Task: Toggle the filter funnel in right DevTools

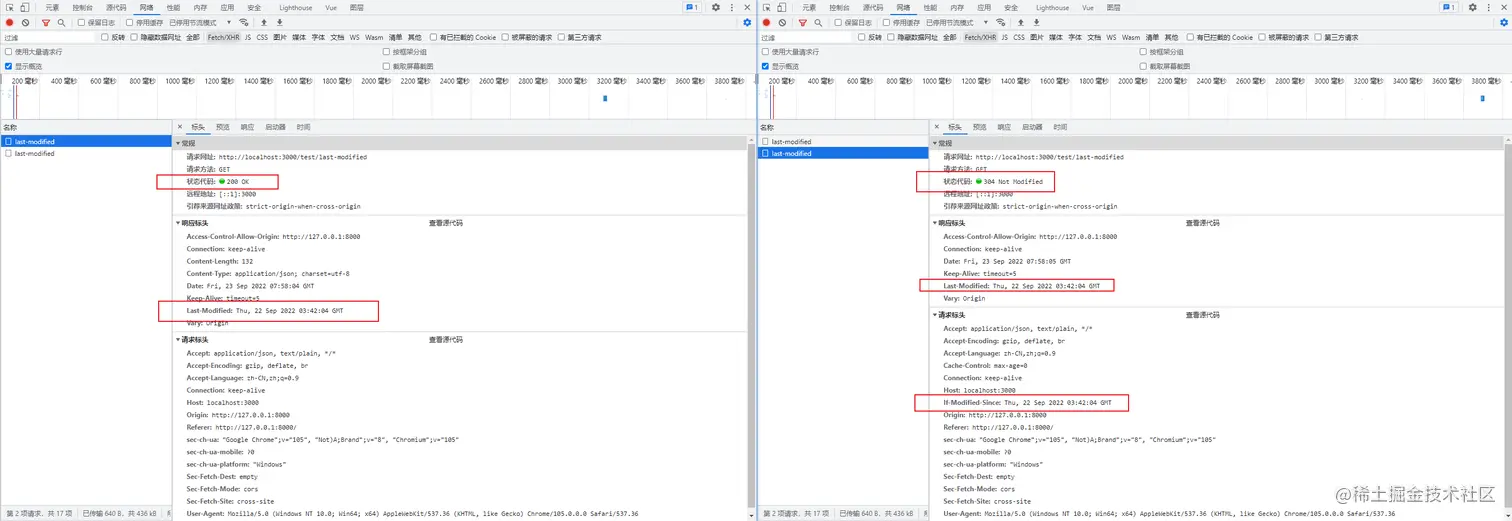Action: pyautogui.click(x=803, y=22)
